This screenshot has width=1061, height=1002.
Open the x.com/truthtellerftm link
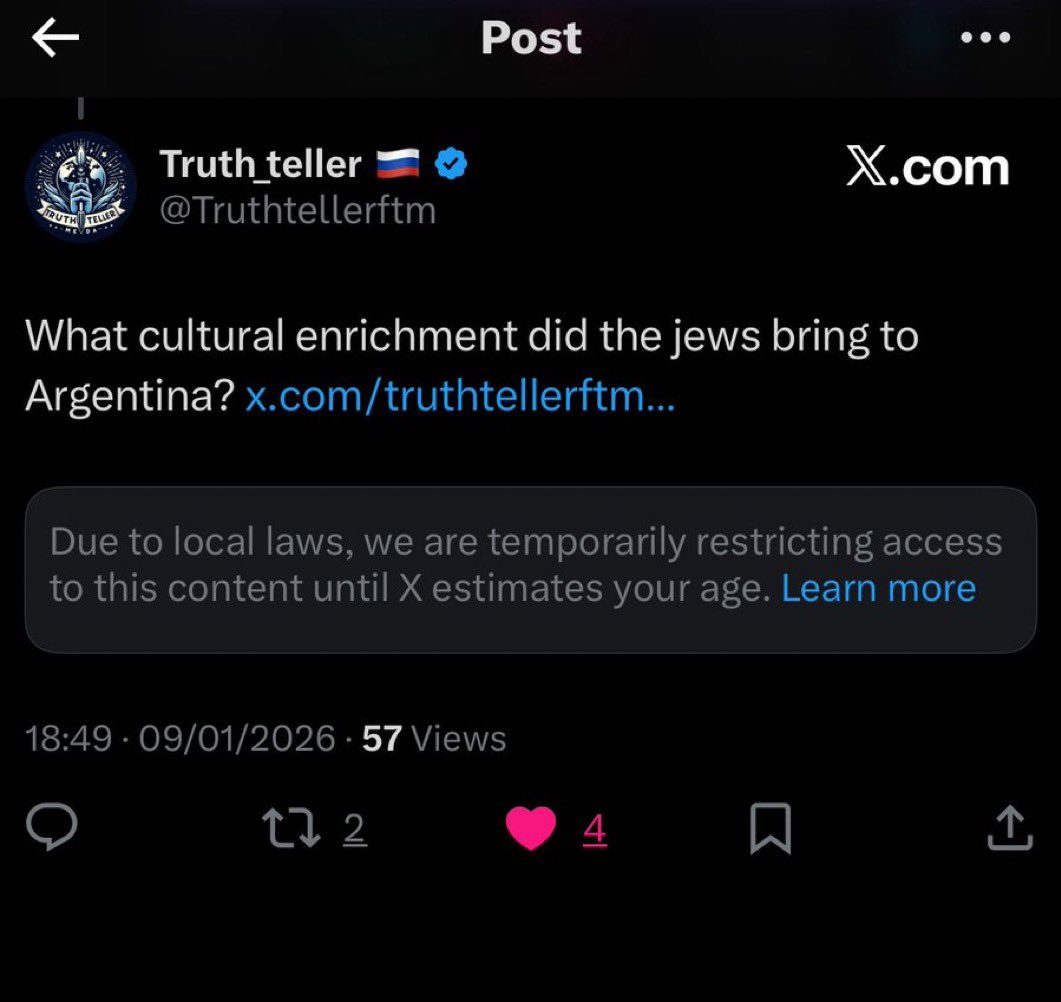pos(460,395)
